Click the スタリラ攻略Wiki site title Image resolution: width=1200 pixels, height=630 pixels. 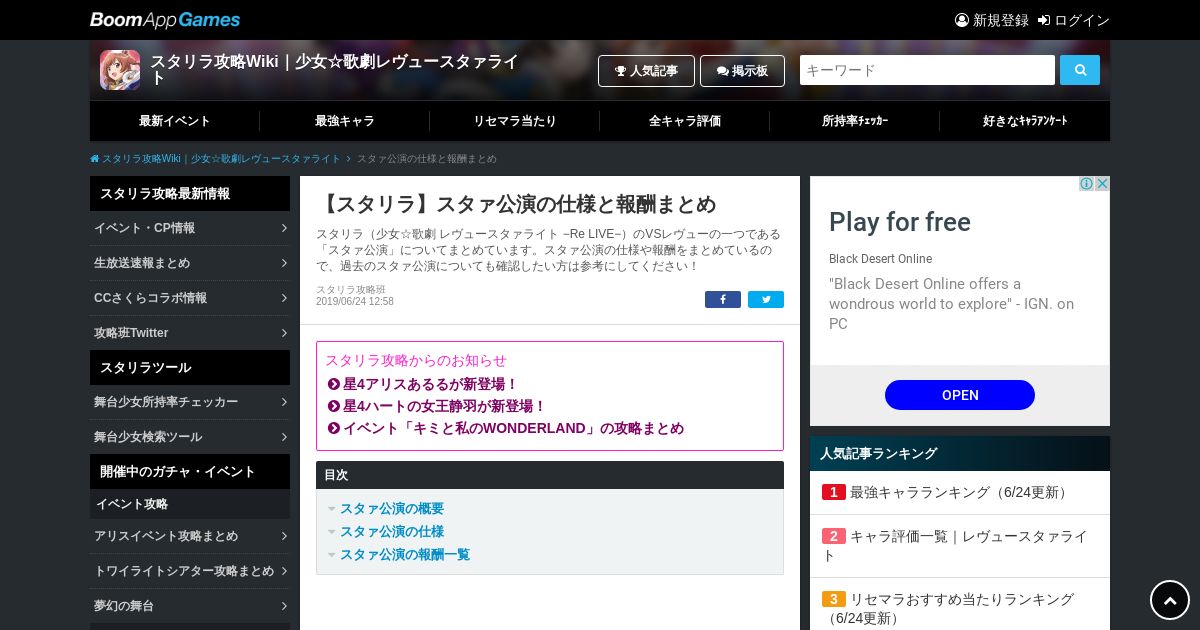pyautogui.click(x=334, y=69)
